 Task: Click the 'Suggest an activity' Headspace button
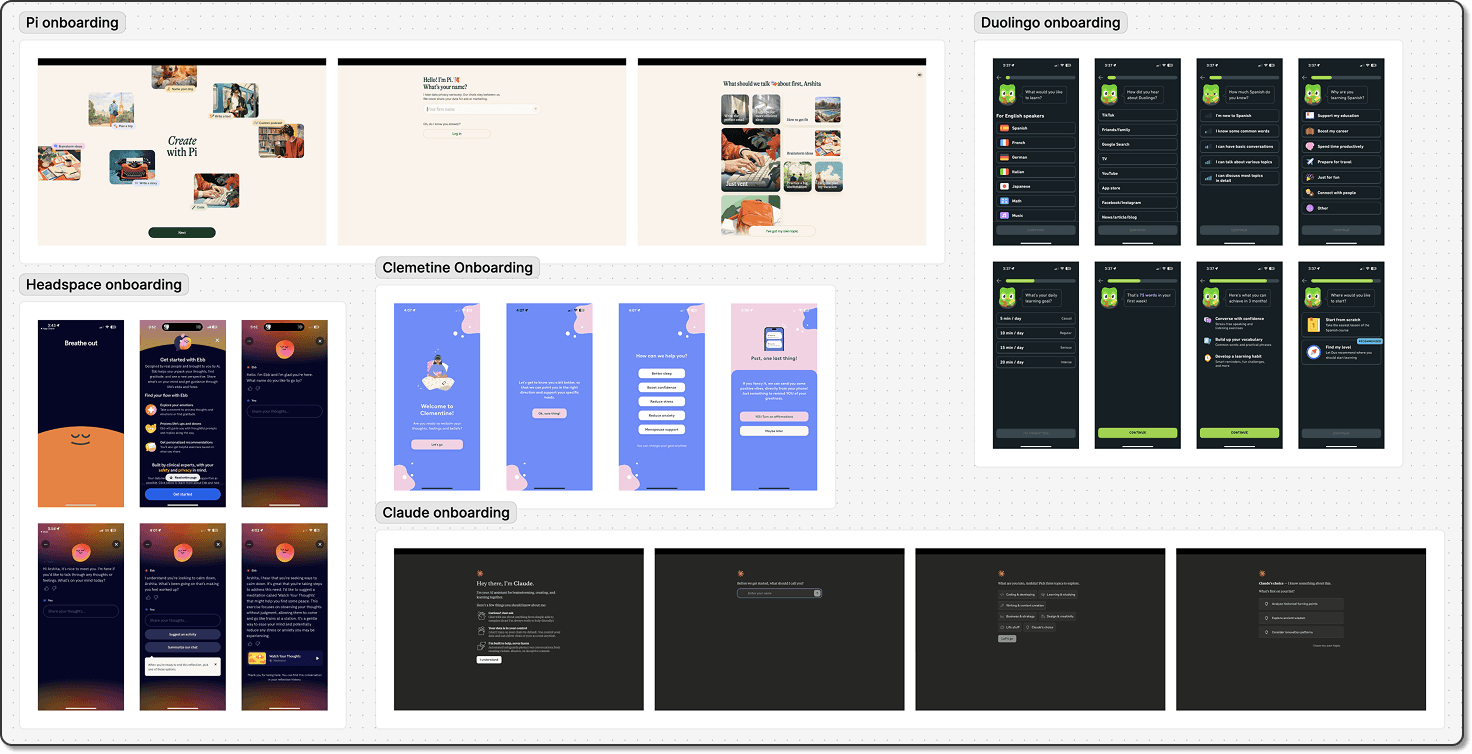183,634
